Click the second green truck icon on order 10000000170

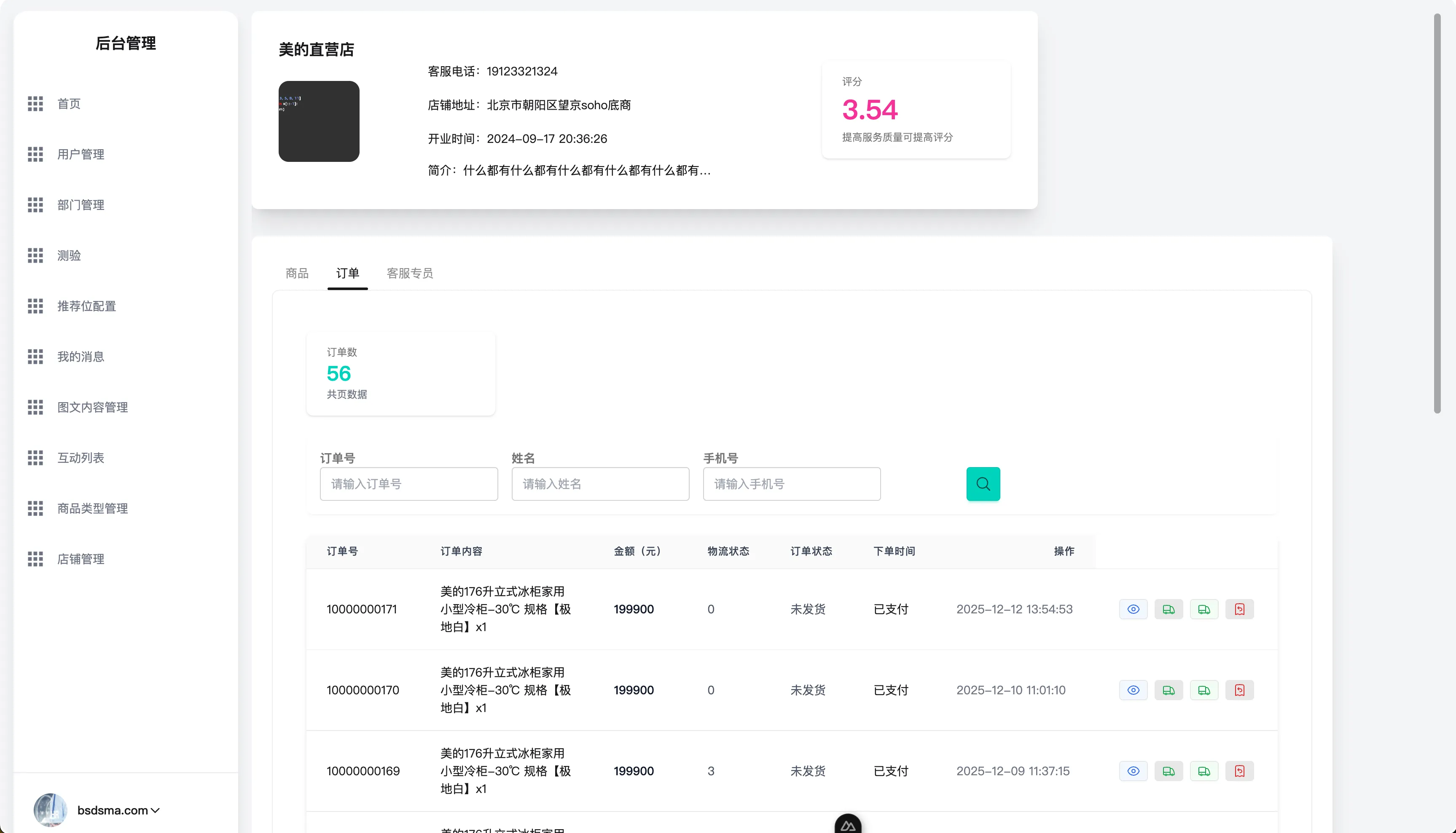tap(1204, 690)
